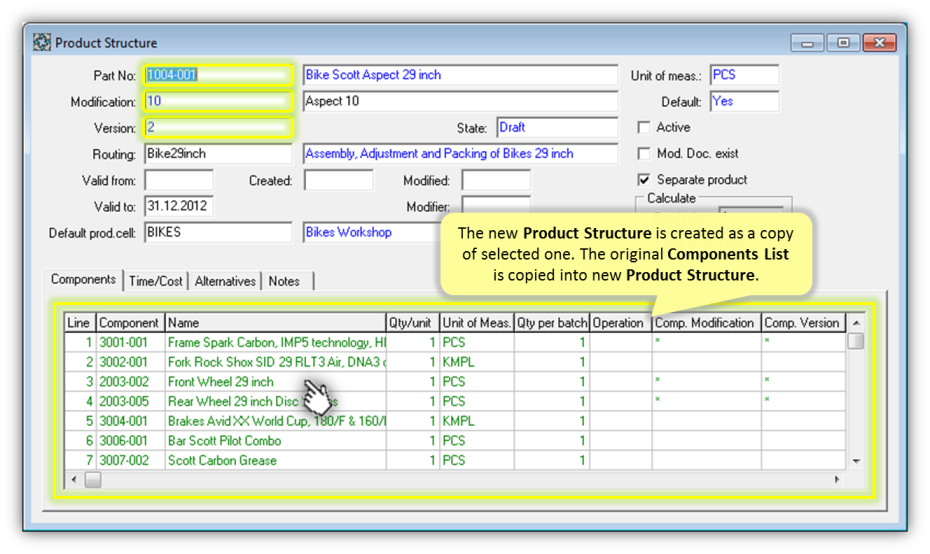Click the grid's scroll down arrow
Image resolution: width=930 pixels, height=554 pixels.
856,461
